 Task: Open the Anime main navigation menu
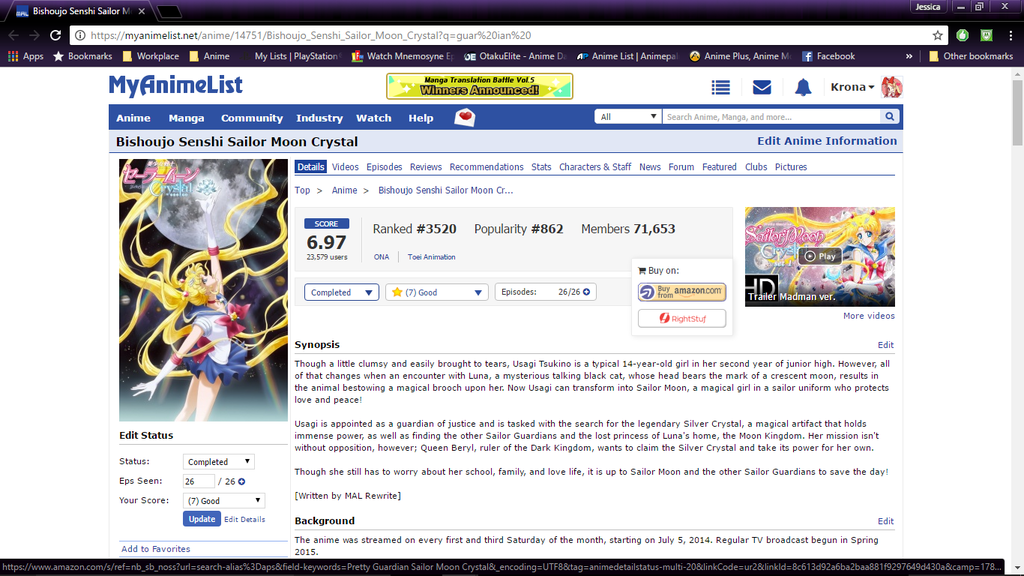(133, 118)
